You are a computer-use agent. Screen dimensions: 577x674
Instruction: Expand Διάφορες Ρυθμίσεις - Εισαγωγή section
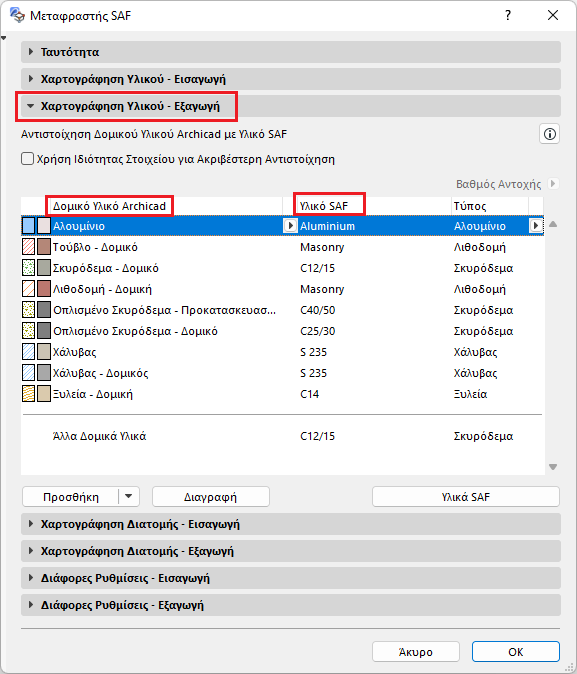(291, 578)
